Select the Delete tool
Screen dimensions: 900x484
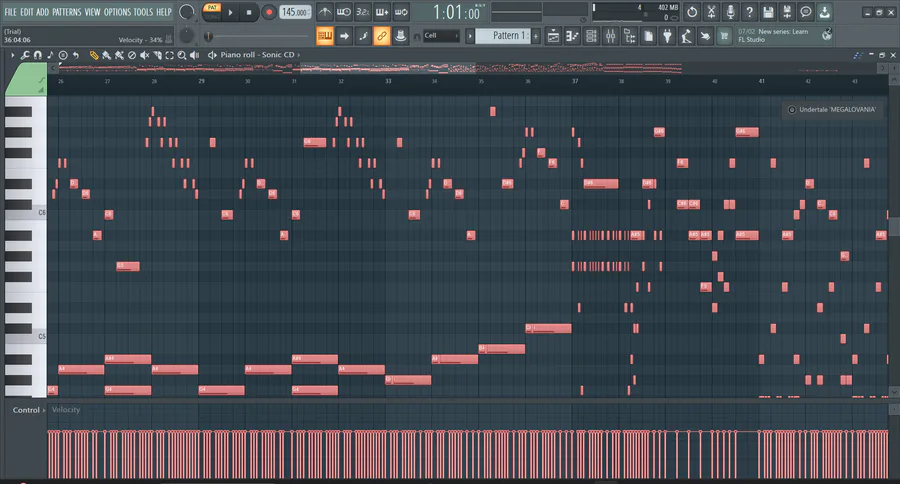131,55
